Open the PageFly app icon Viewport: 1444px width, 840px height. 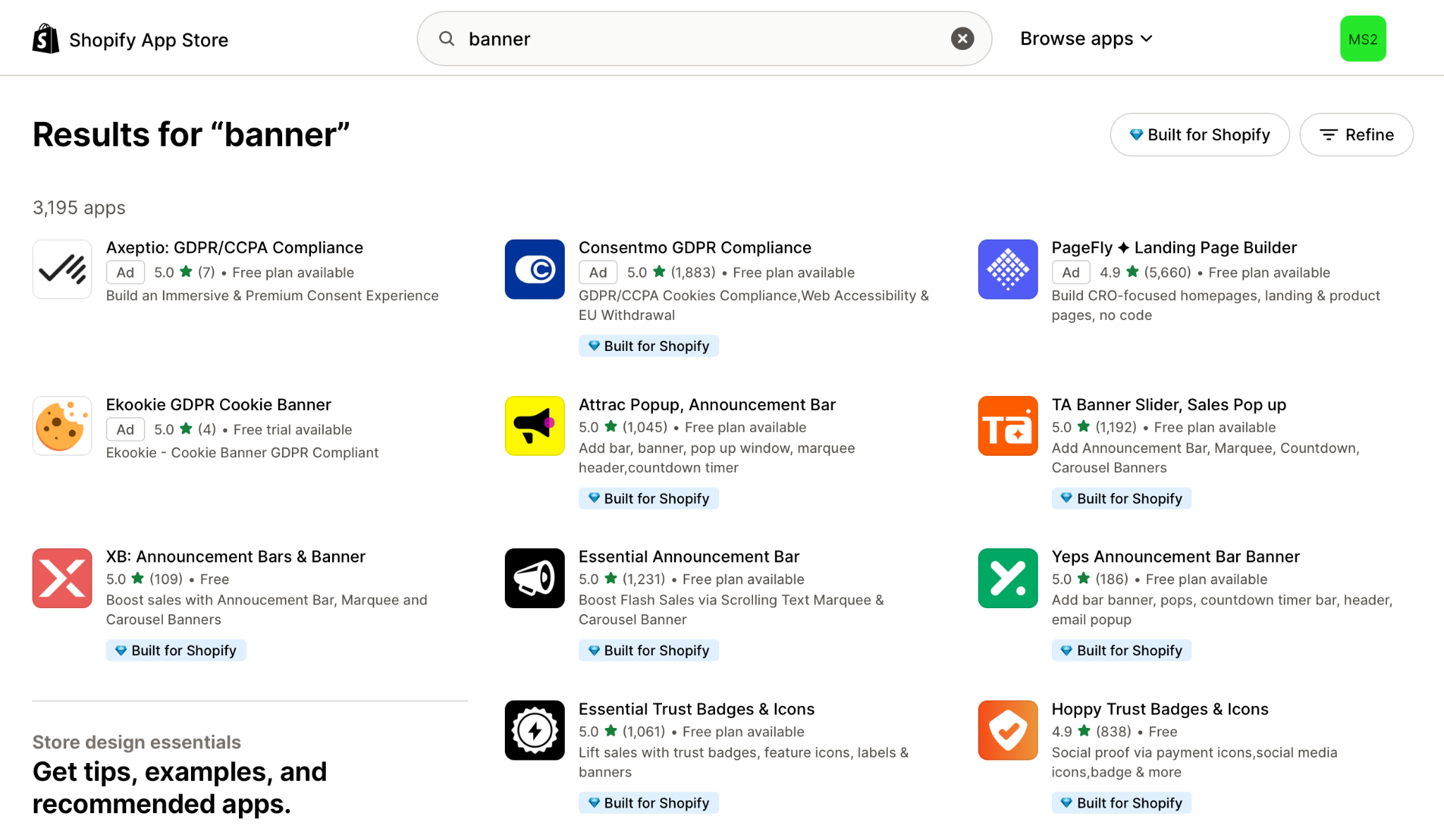(1008, 269)
